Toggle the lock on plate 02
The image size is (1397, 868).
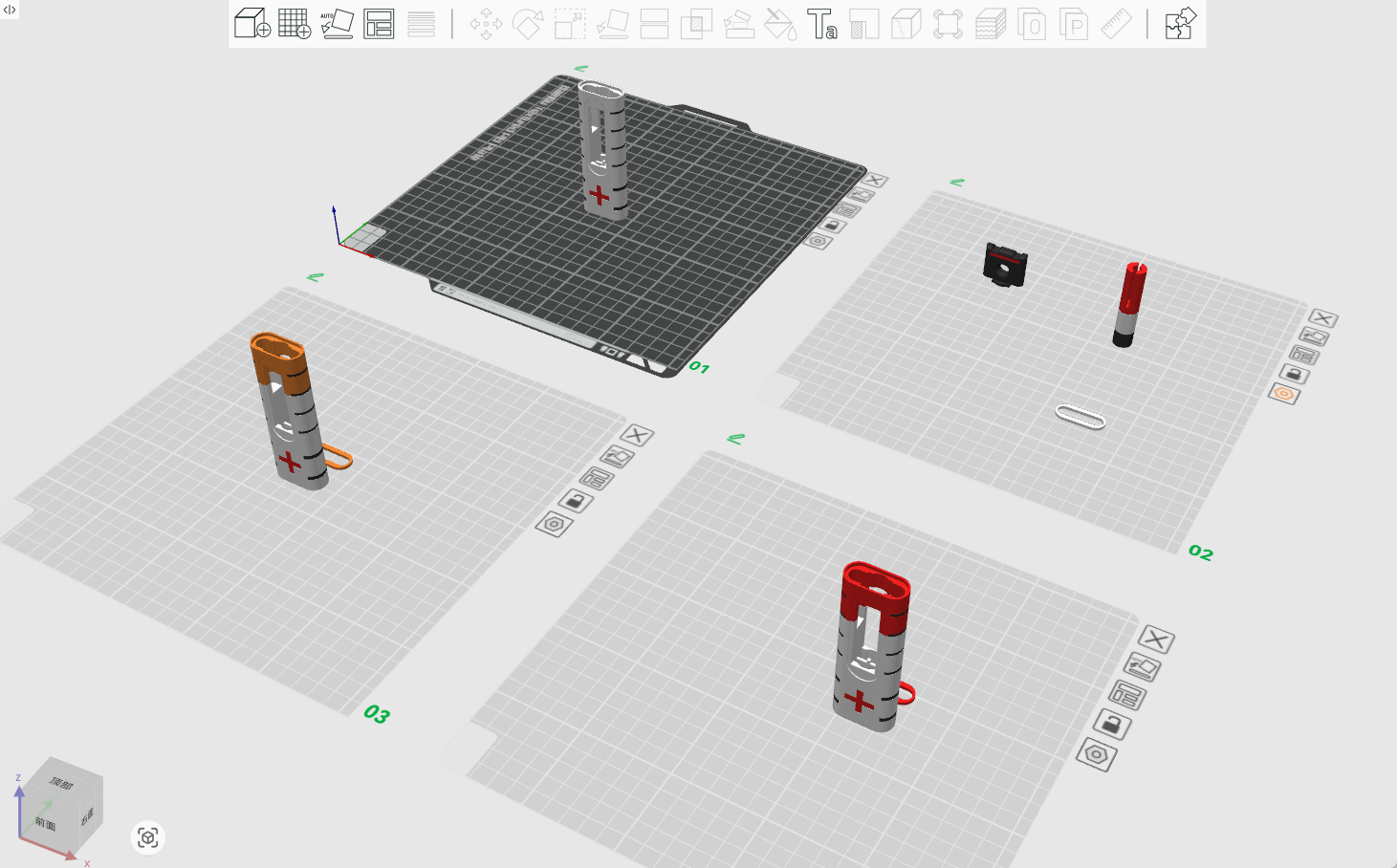point(1294,374)
